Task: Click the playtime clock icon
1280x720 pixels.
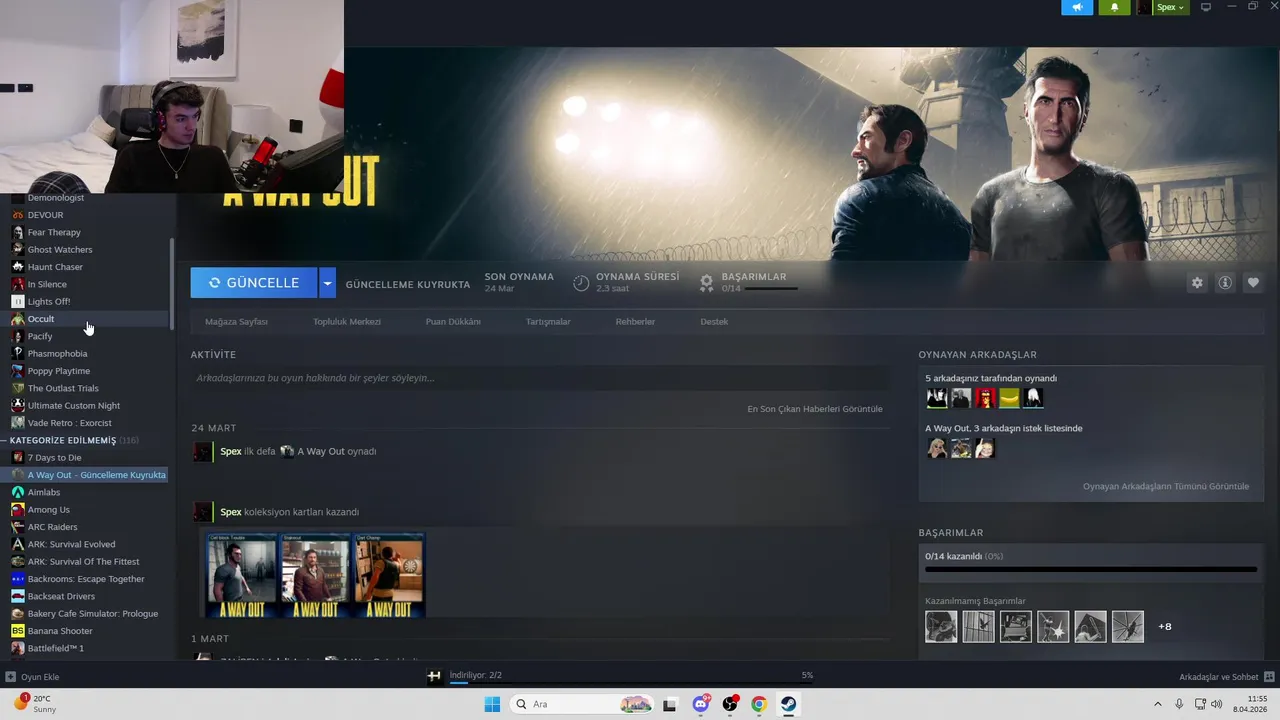Action: (x=581, y=283)
